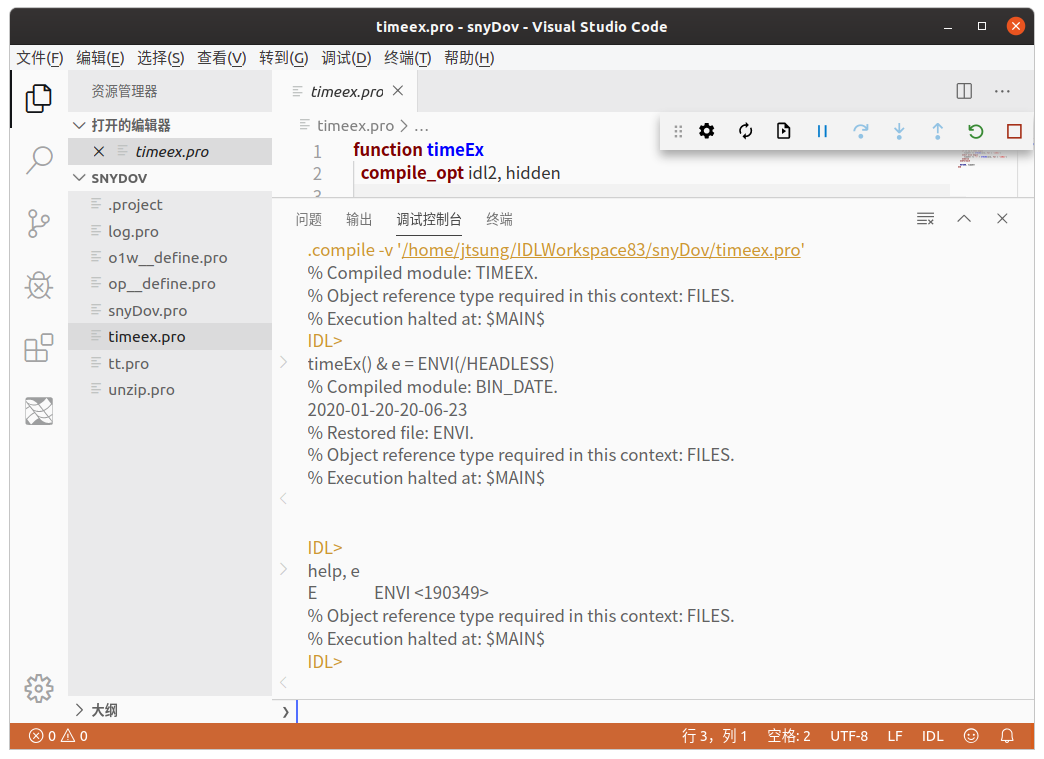Close timeex.pro in open editors list

pos(99,151)
